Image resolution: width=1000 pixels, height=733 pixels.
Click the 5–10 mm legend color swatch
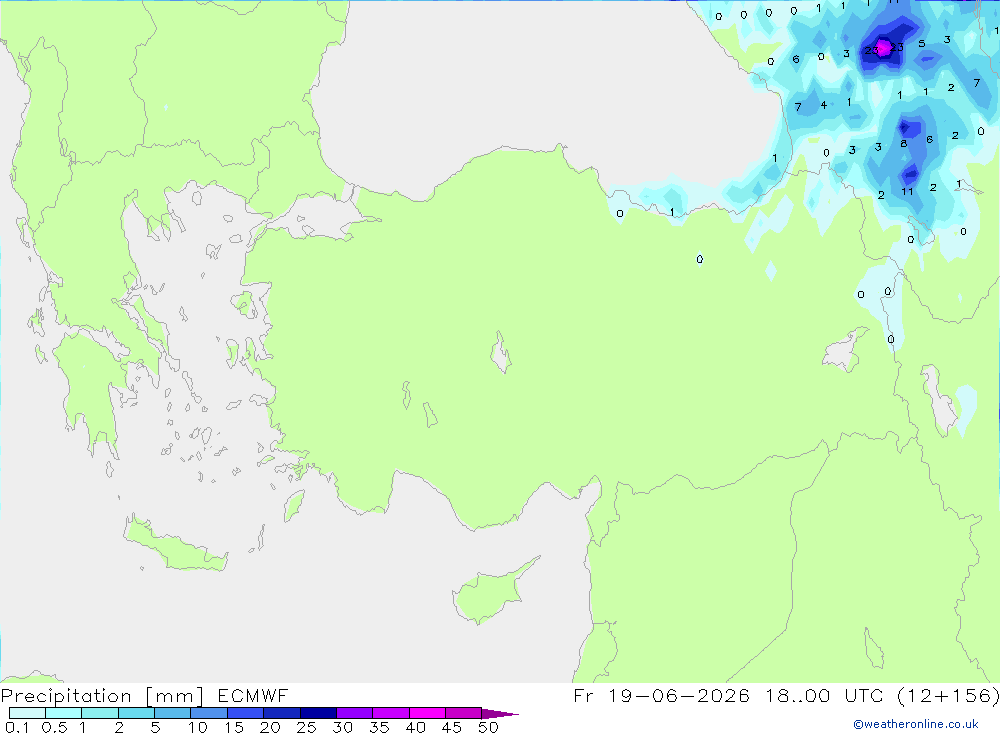click(x=172, y=713)
